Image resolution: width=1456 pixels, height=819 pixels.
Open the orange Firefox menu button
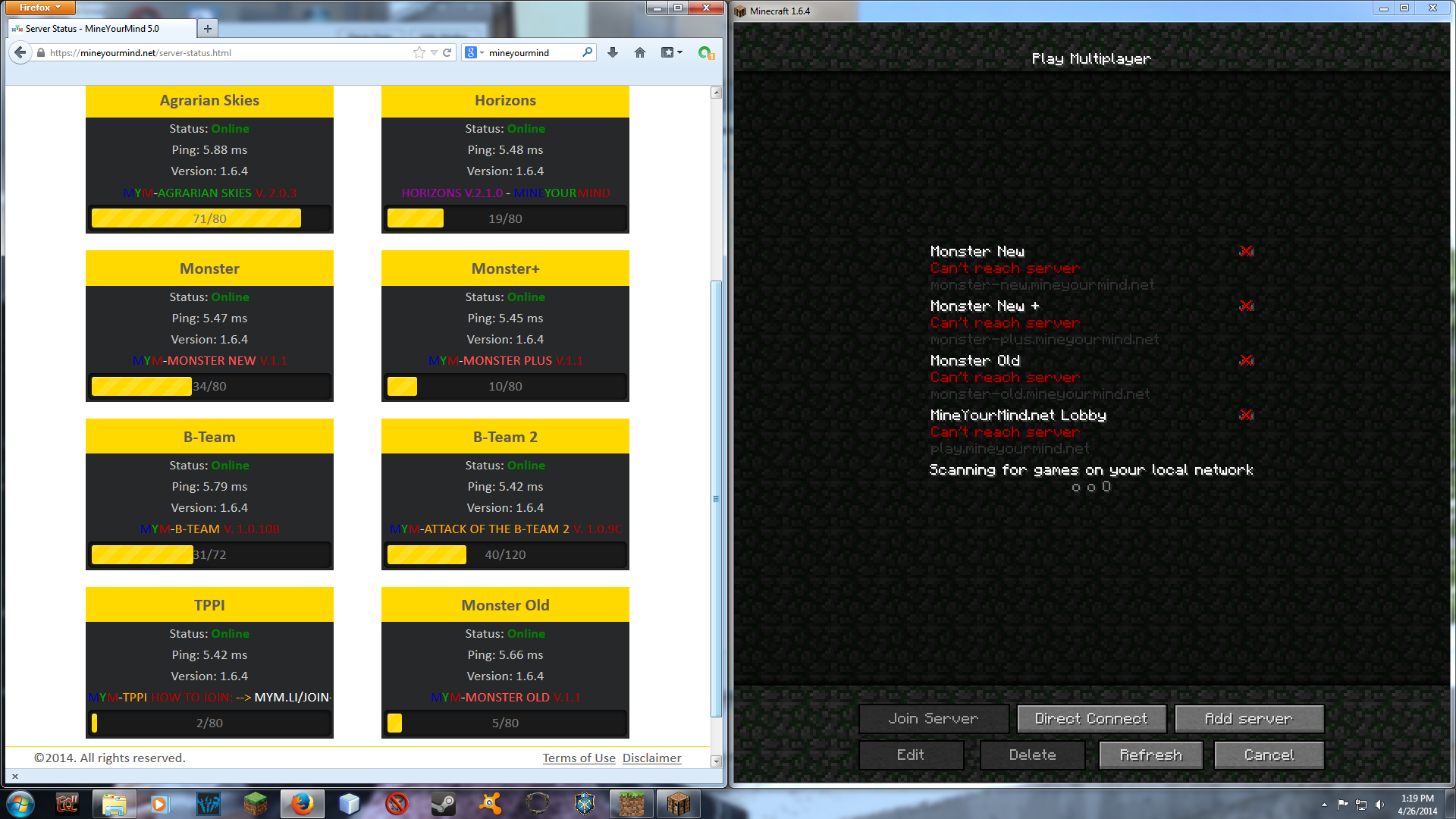pyautogui.click(x=39, y=8)
